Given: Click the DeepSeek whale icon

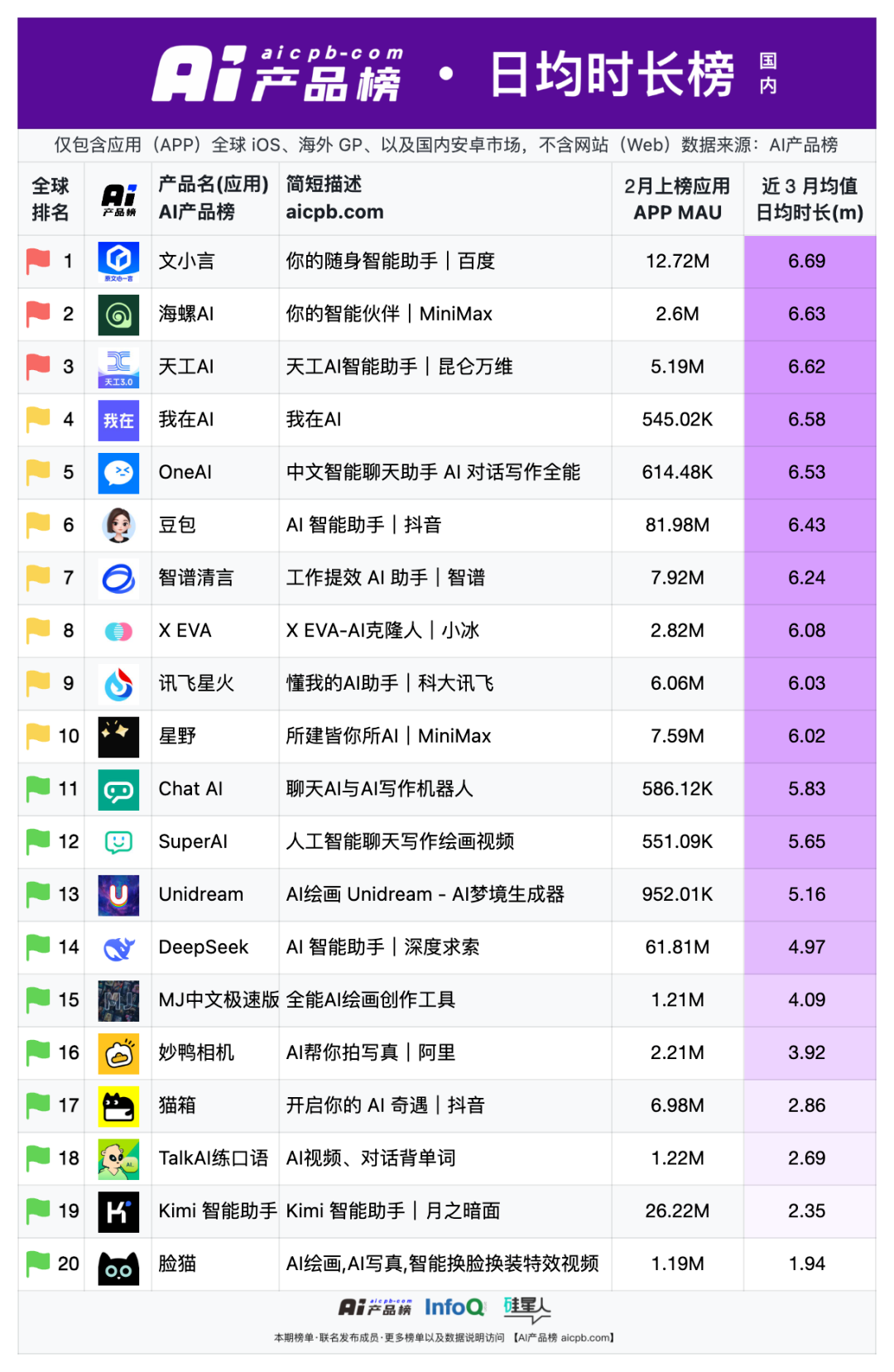Looking at the screenshot, I should [118, 948].
